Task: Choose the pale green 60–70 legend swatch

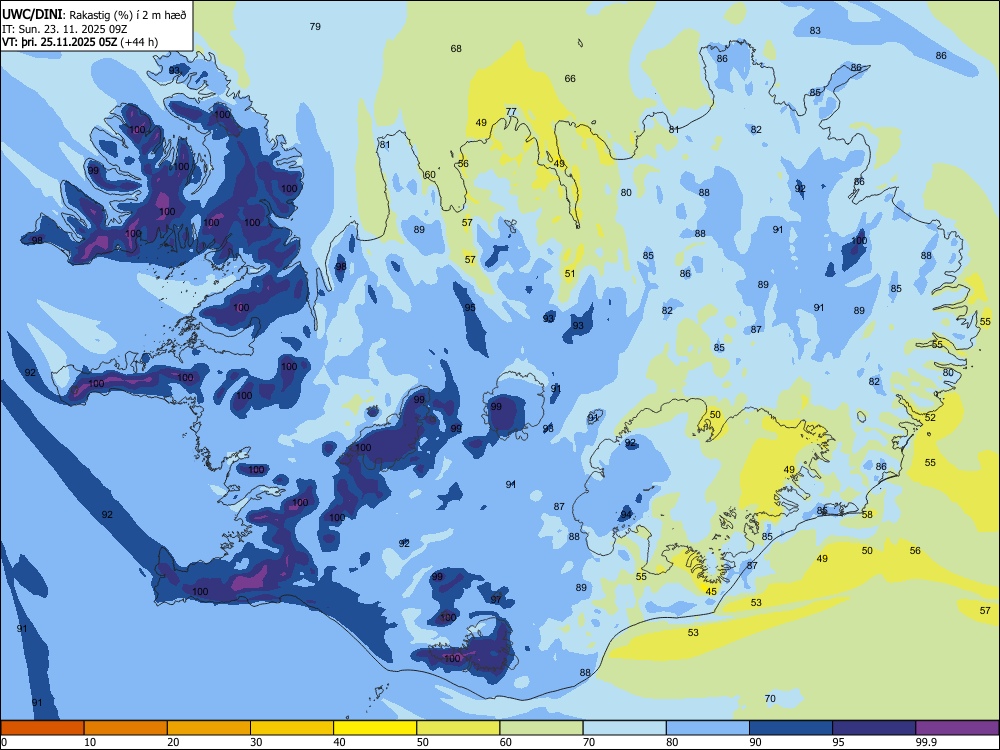Action: [541, 728]
